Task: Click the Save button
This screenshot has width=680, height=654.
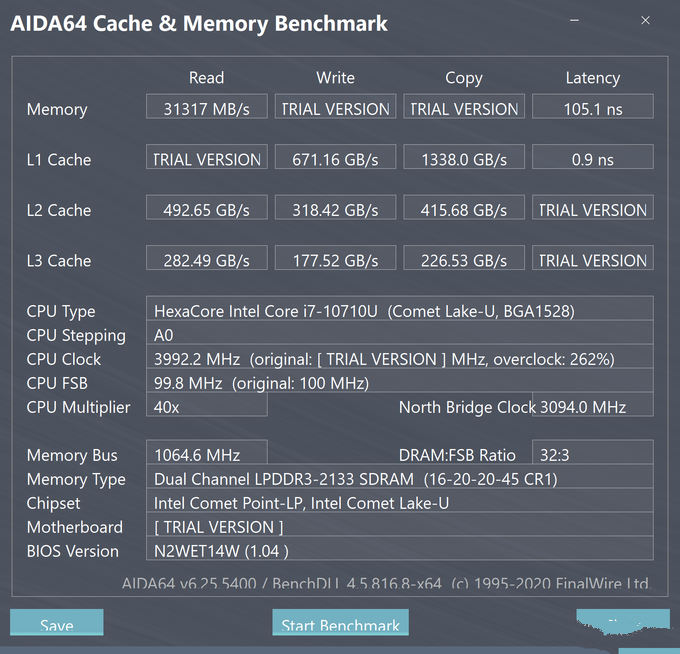Action: coord(56,622)
